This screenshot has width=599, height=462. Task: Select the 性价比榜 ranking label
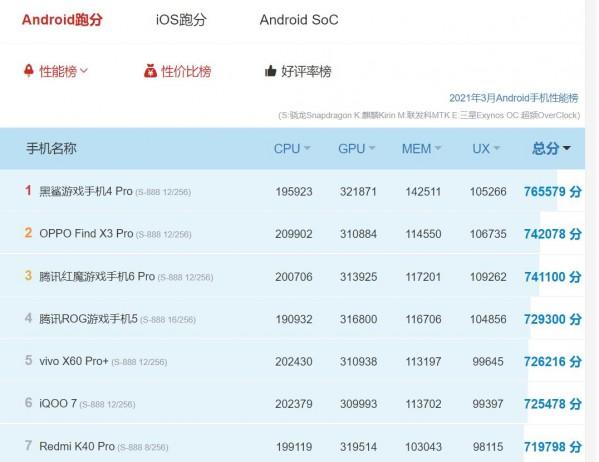[x=186, y=71]
